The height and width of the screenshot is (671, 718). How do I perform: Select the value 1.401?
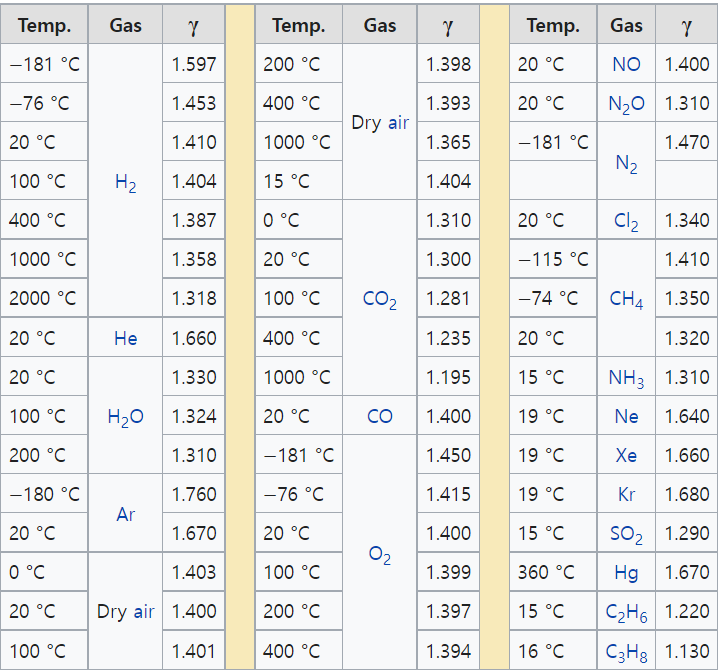click(194, 651)
